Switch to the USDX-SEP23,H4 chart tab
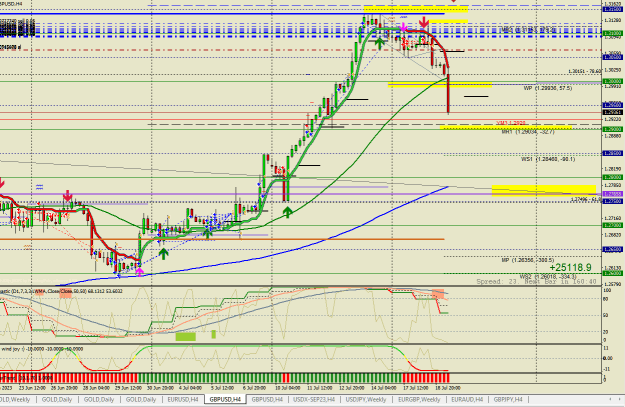625x407 pixels. click(314, 399)
